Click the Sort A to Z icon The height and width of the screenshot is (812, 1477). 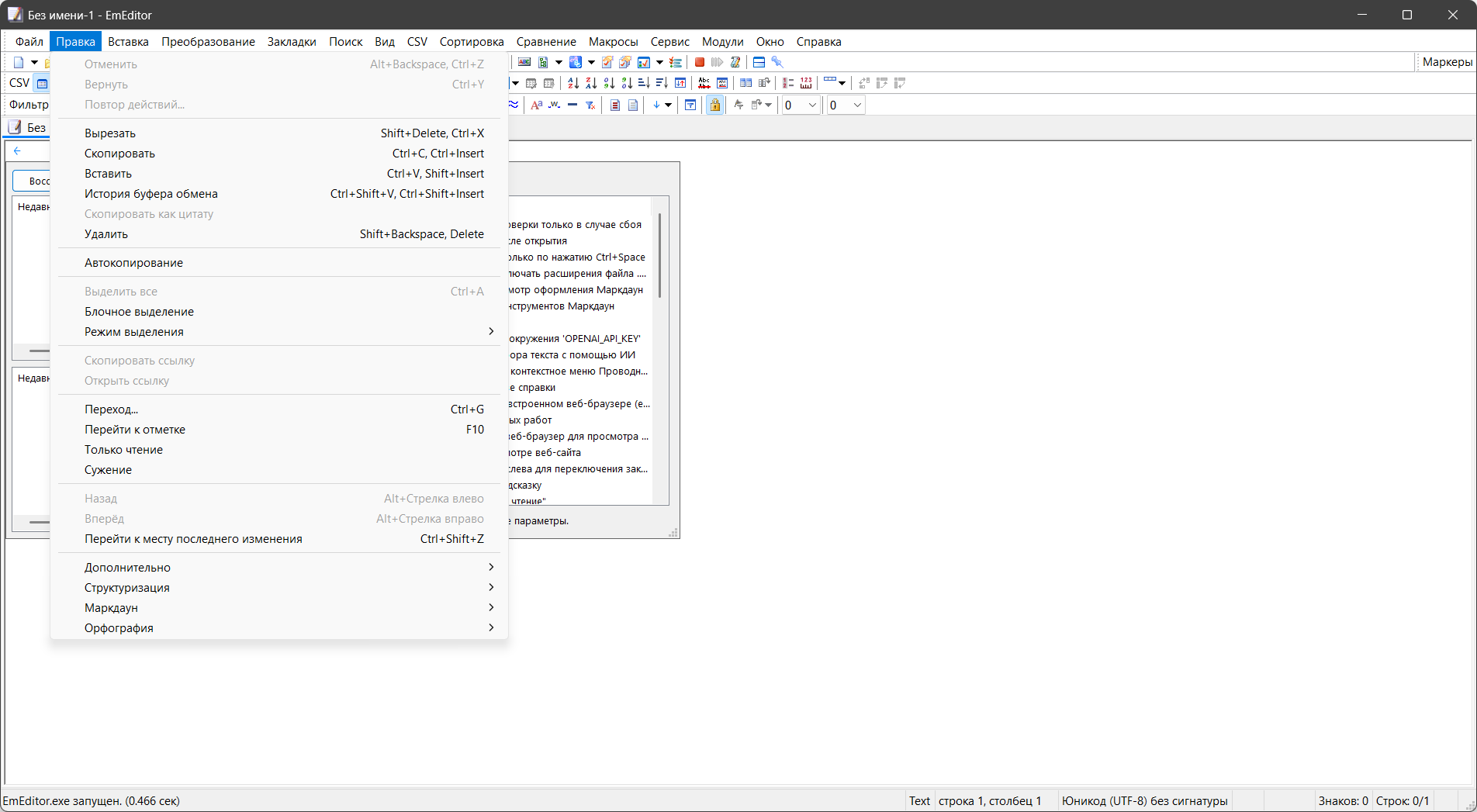coord(573,83)
